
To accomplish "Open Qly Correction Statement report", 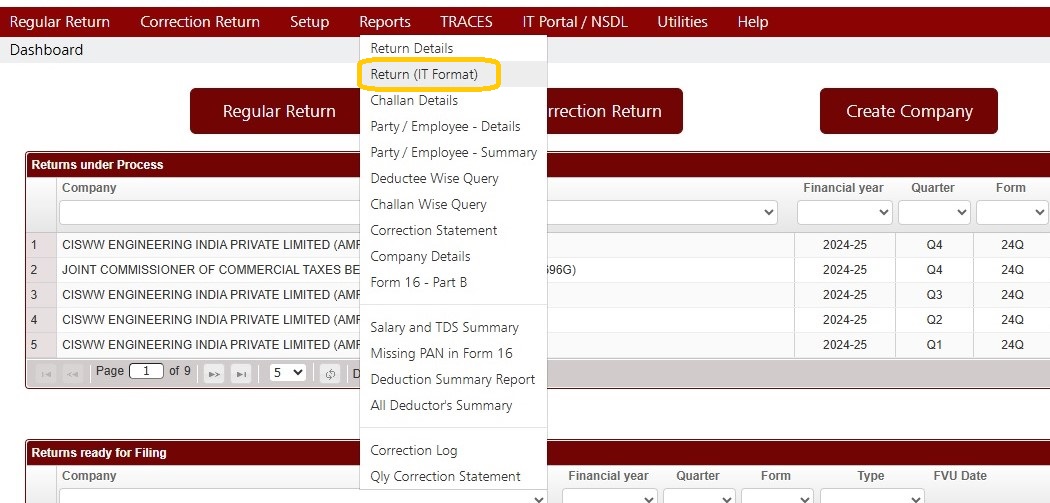I will pyautogui.click(x=445, y=477).
